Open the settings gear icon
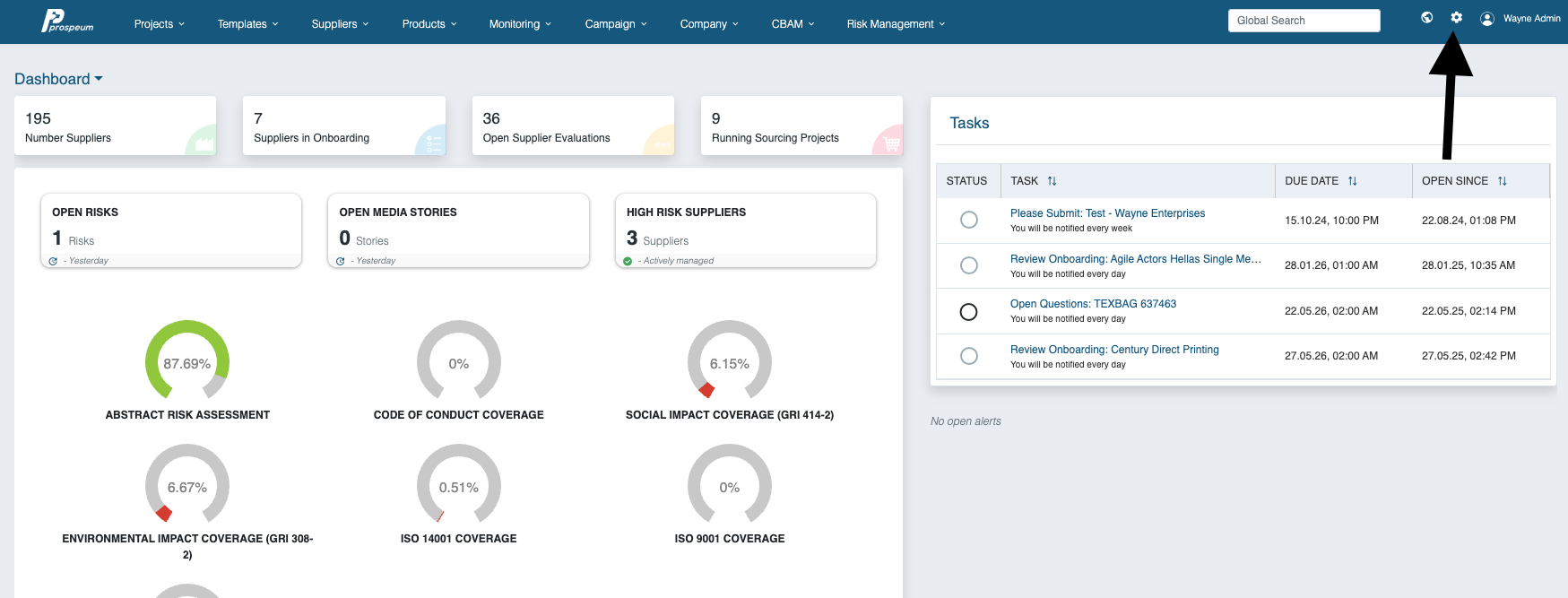Image resolution: width=1568 pixels, height=598 pixels. coord(1457,17)
